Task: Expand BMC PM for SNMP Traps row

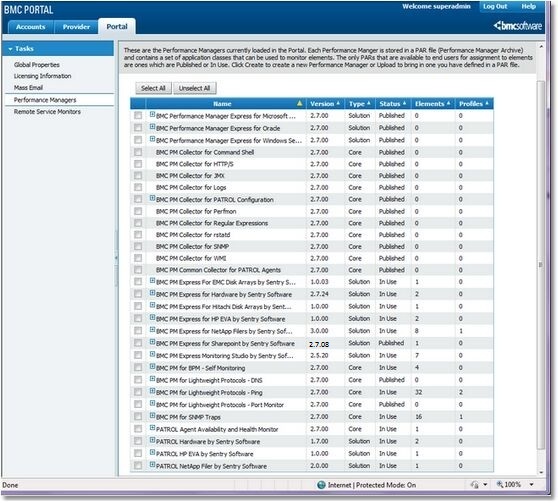Action: [152, 415]
